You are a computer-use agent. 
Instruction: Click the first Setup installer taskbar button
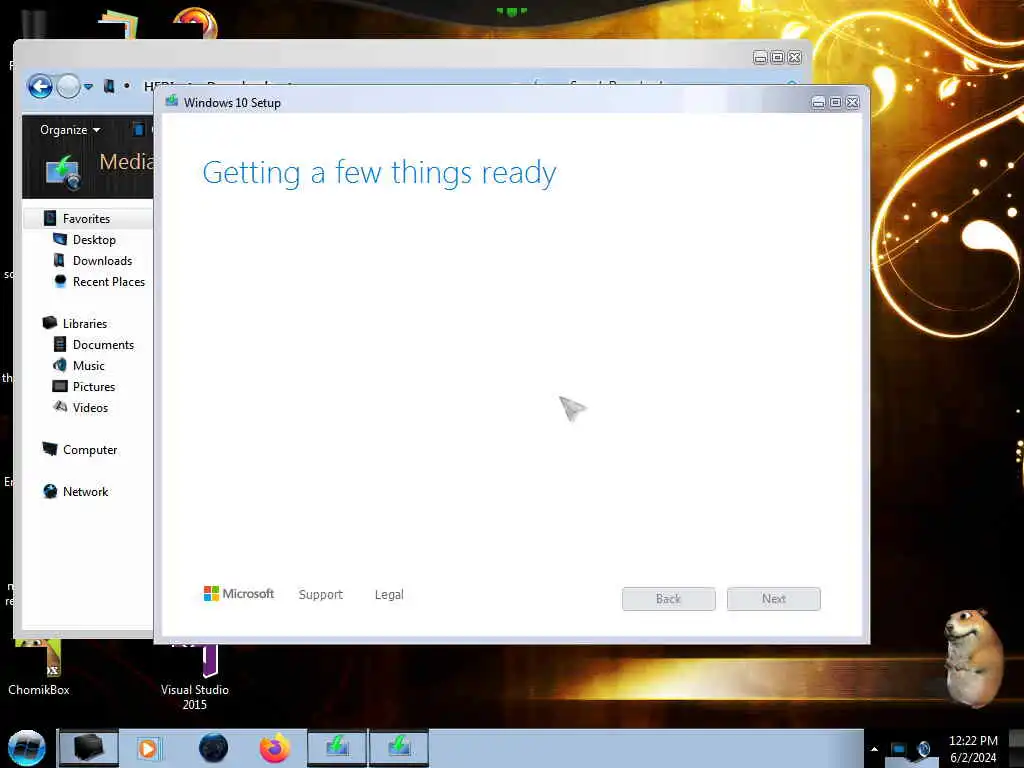pyautogui.click(x=337, y=748)
